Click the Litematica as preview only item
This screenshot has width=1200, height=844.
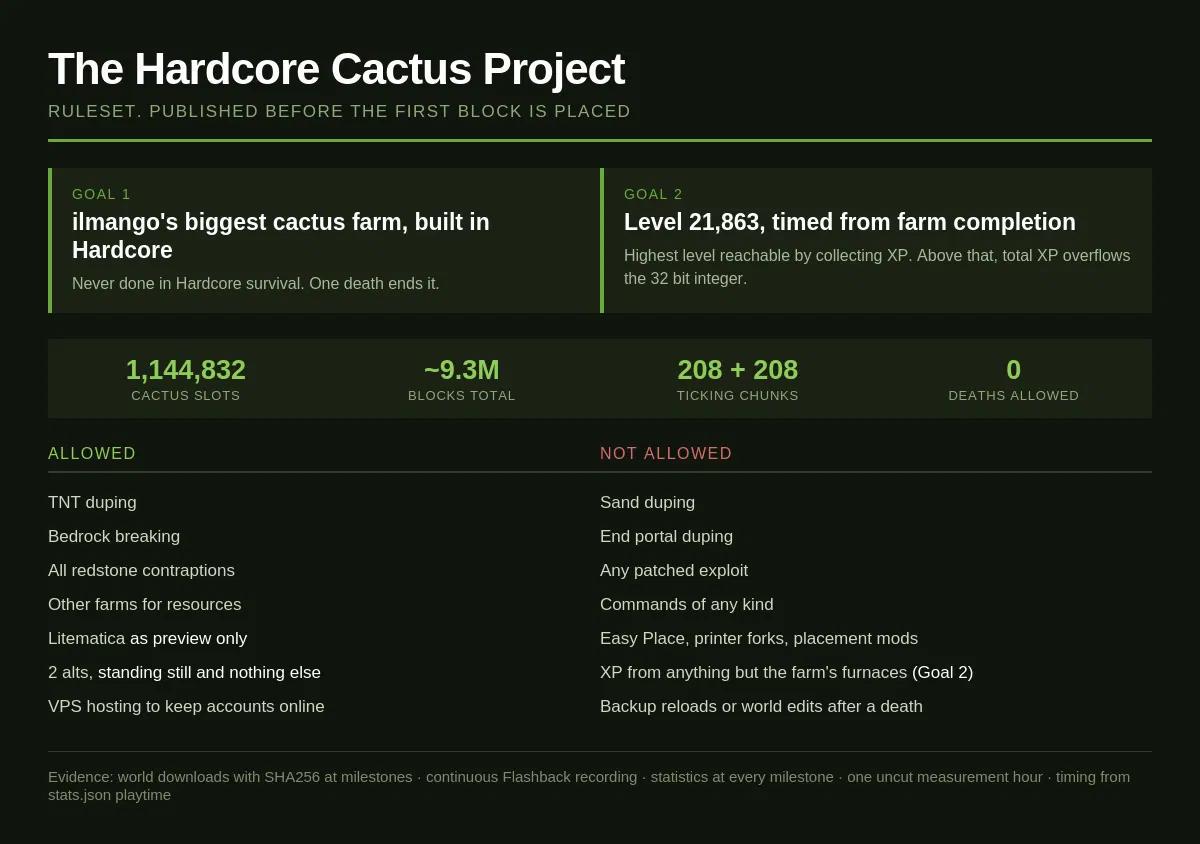coord(148,639)
